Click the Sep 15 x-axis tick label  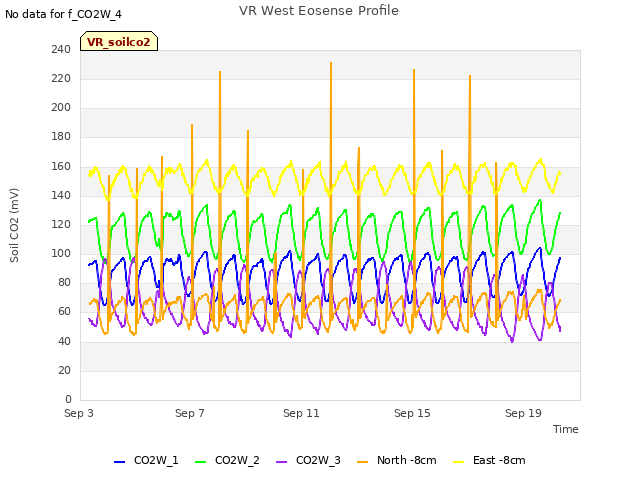[412, 413]
